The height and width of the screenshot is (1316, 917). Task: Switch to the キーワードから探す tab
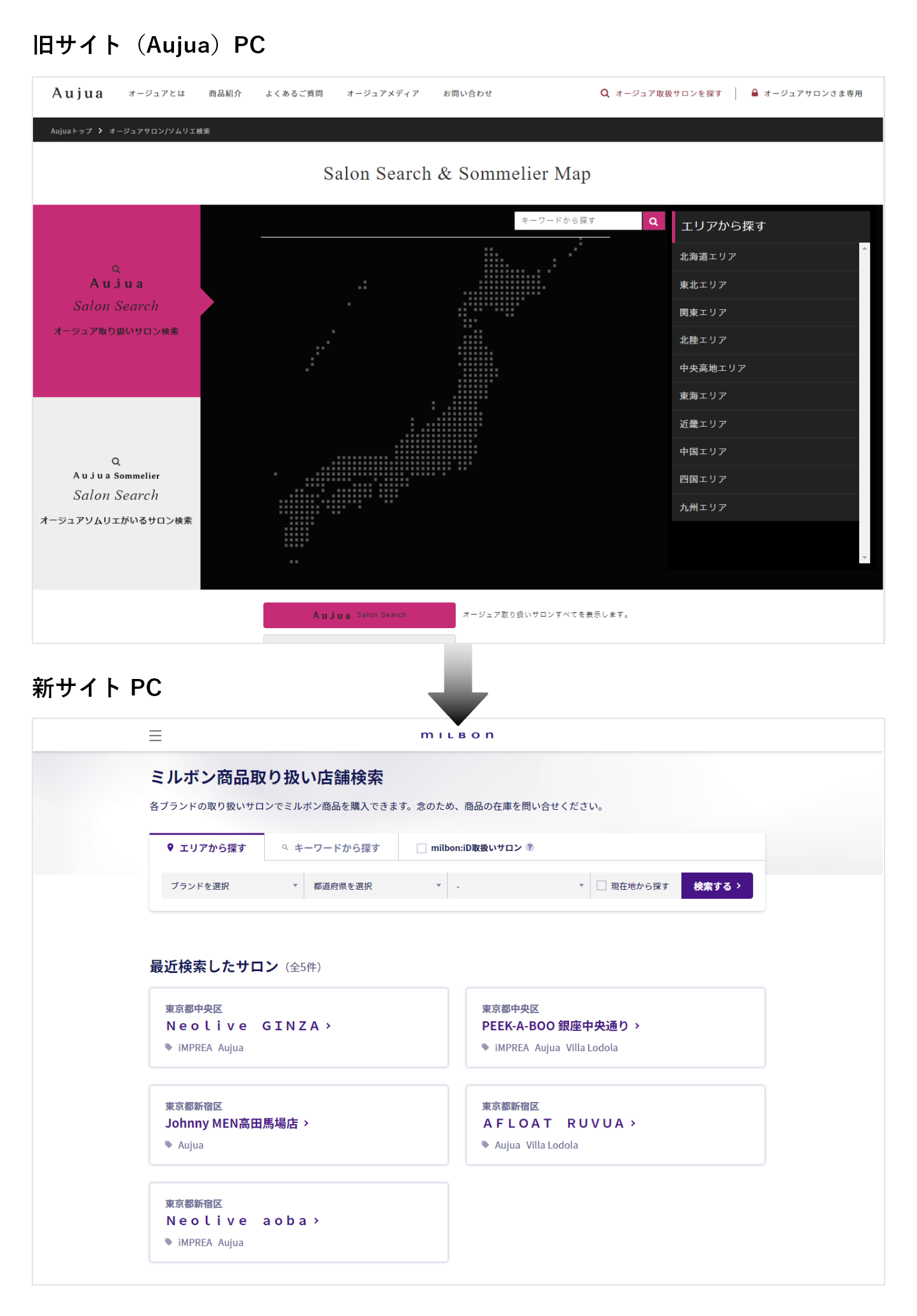pyautogui.click(x=331, y=848)
